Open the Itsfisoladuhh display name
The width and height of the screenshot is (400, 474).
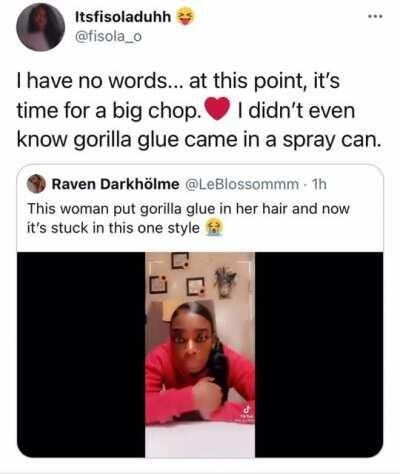click(x=123, y=17)
